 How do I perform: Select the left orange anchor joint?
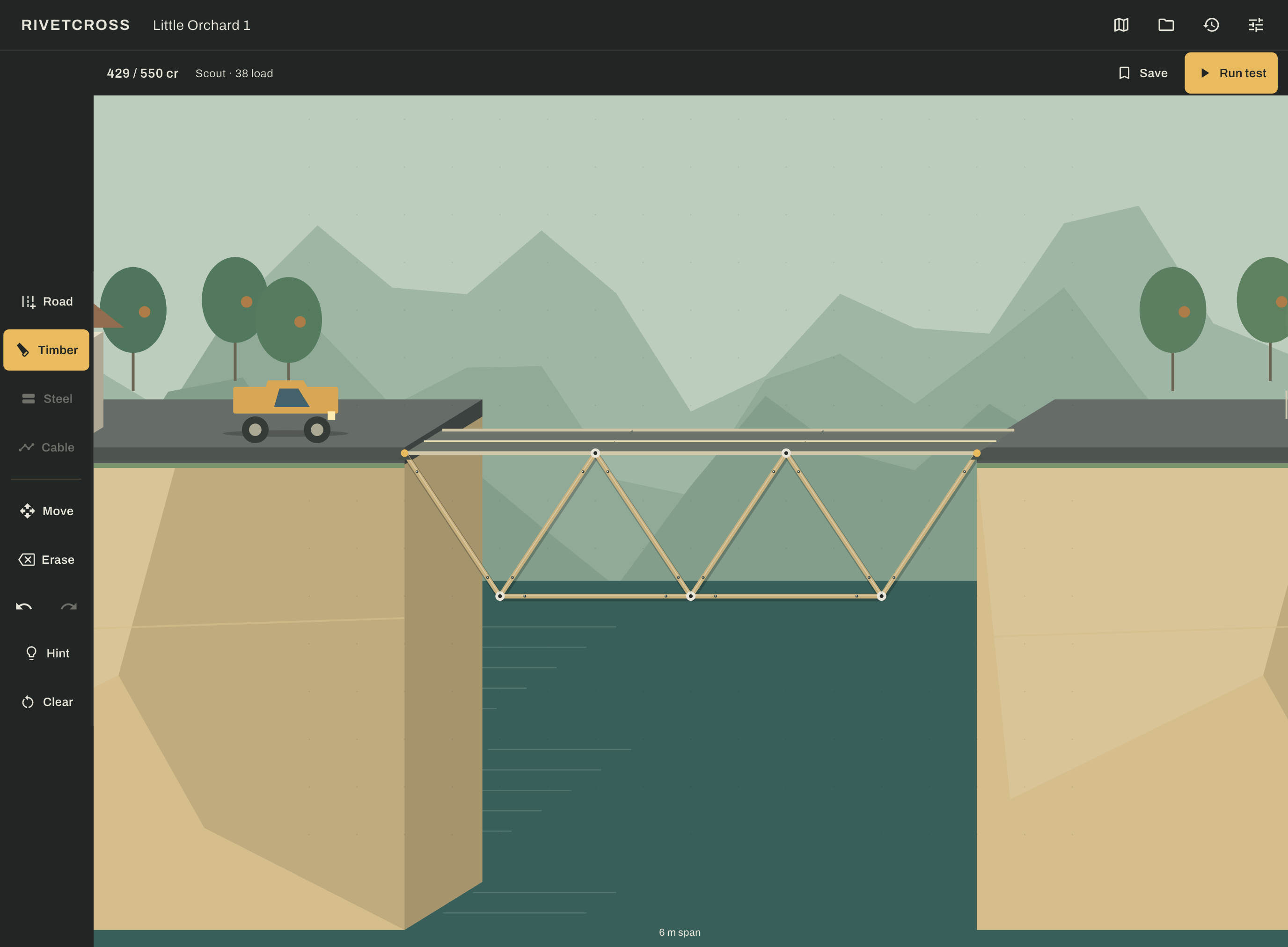tap(404, 453)
